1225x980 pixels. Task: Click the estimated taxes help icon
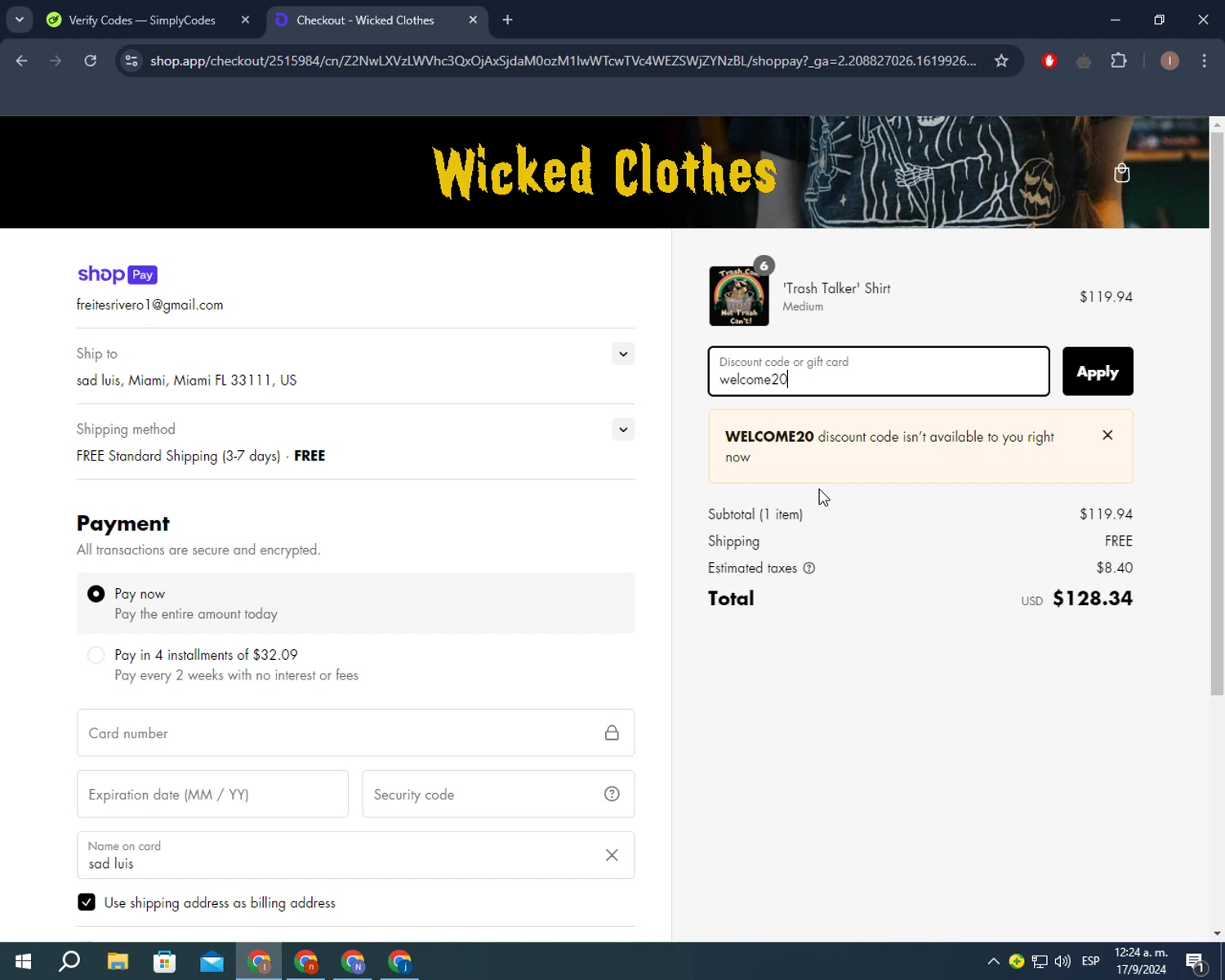(808, 568)
